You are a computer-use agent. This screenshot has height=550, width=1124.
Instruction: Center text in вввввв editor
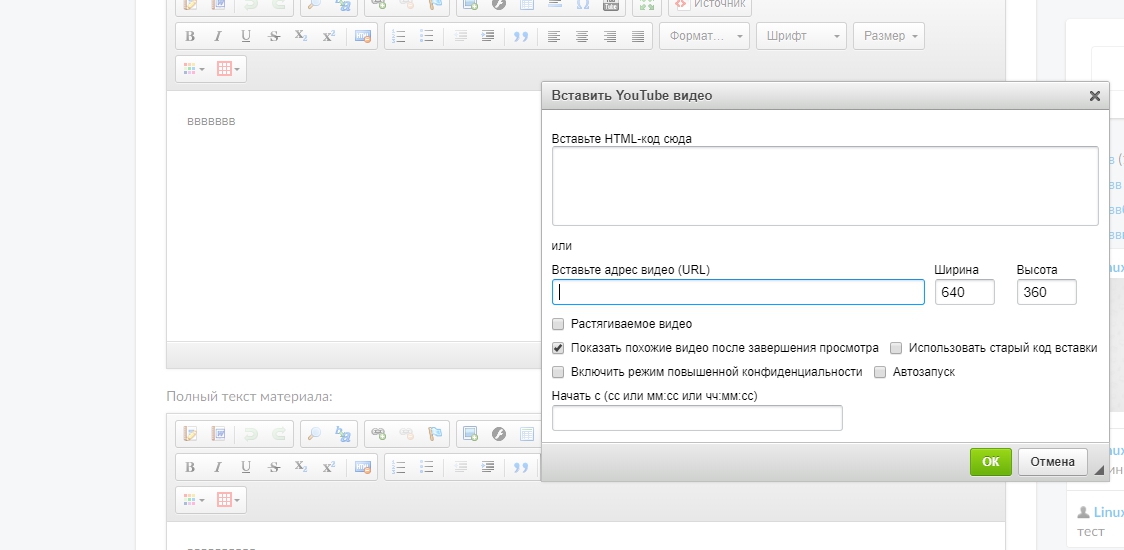pos(582,37)
